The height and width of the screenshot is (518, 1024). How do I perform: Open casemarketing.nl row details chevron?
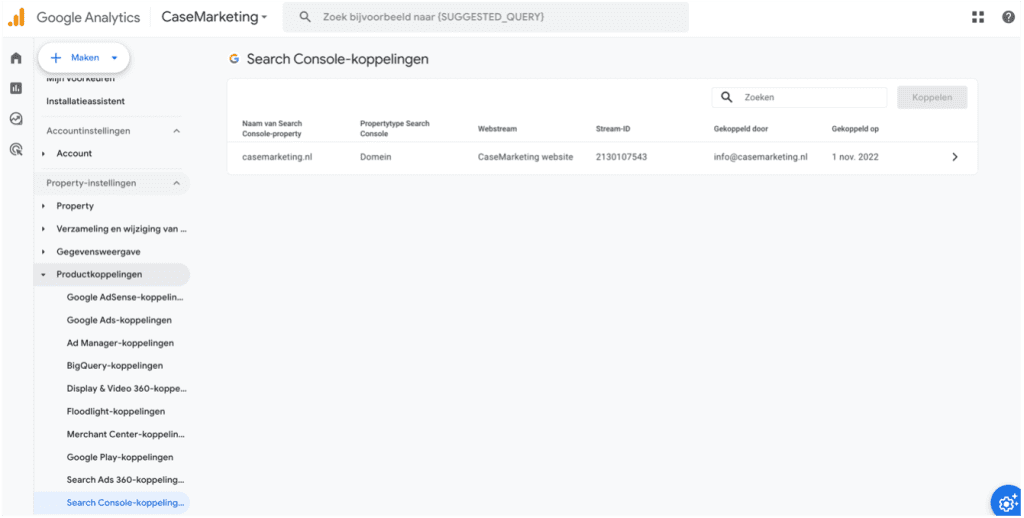point(955,157)
